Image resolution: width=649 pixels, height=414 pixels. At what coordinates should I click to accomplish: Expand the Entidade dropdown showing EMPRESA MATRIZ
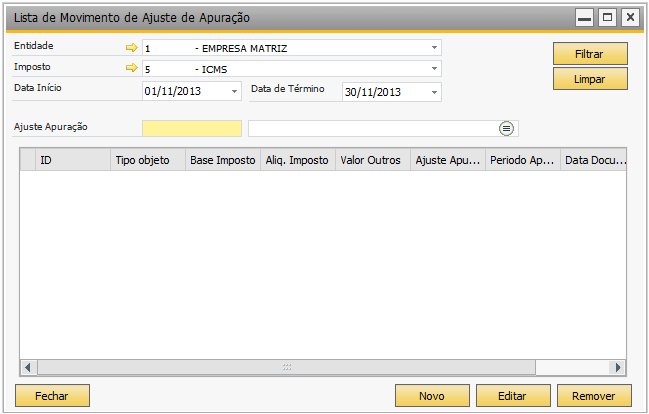point(434,48)
